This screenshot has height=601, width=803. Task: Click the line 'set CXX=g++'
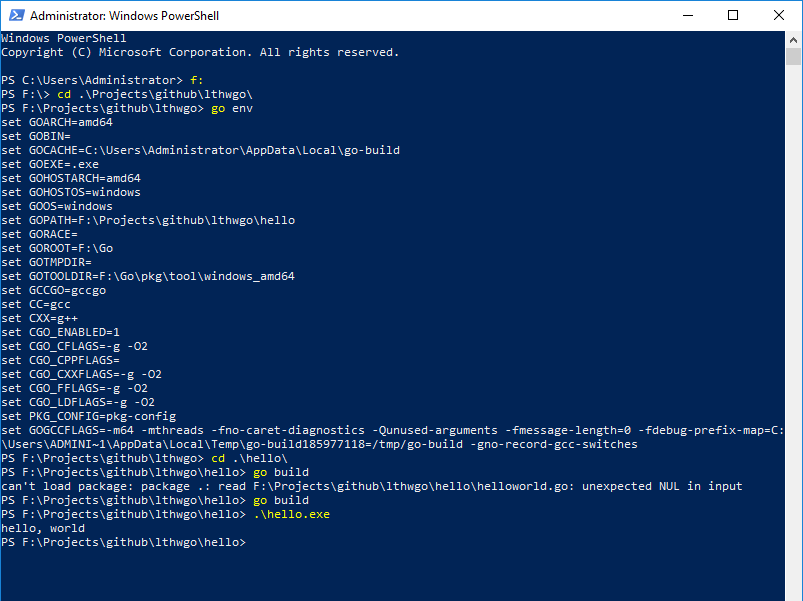tap(39, 318)
